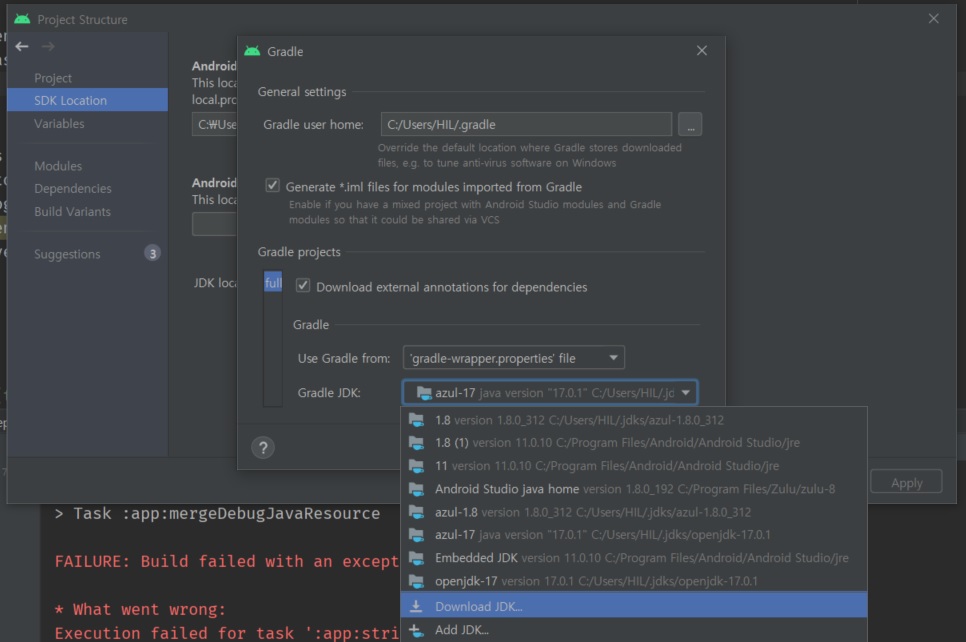Click the back navigation arrow
Viewport: 966px width, 642px height.
pos(22,45)
